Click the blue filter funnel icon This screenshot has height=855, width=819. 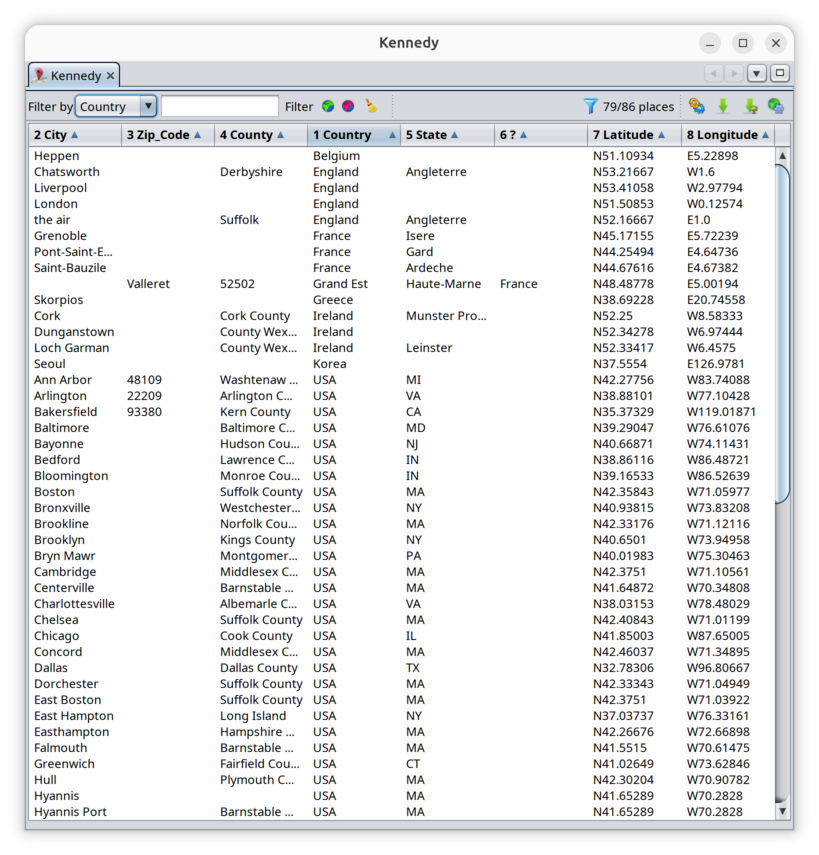[589, 105]
